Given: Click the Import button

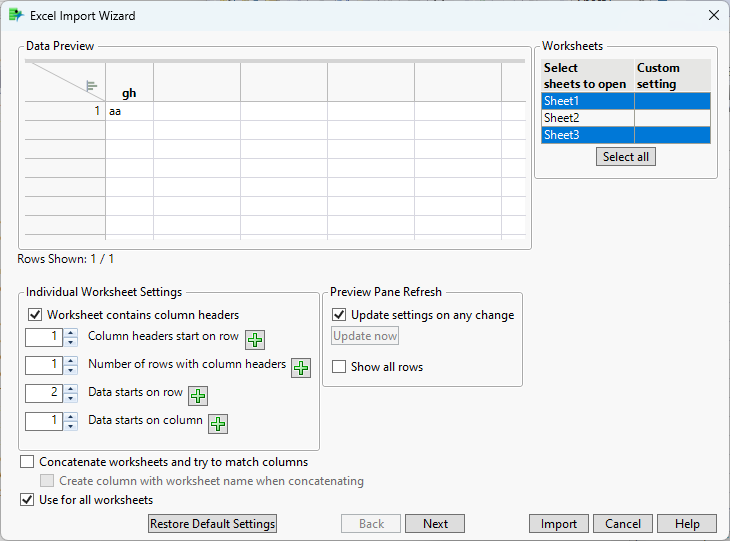Looking at the screenshot, I should coord(559,524).
